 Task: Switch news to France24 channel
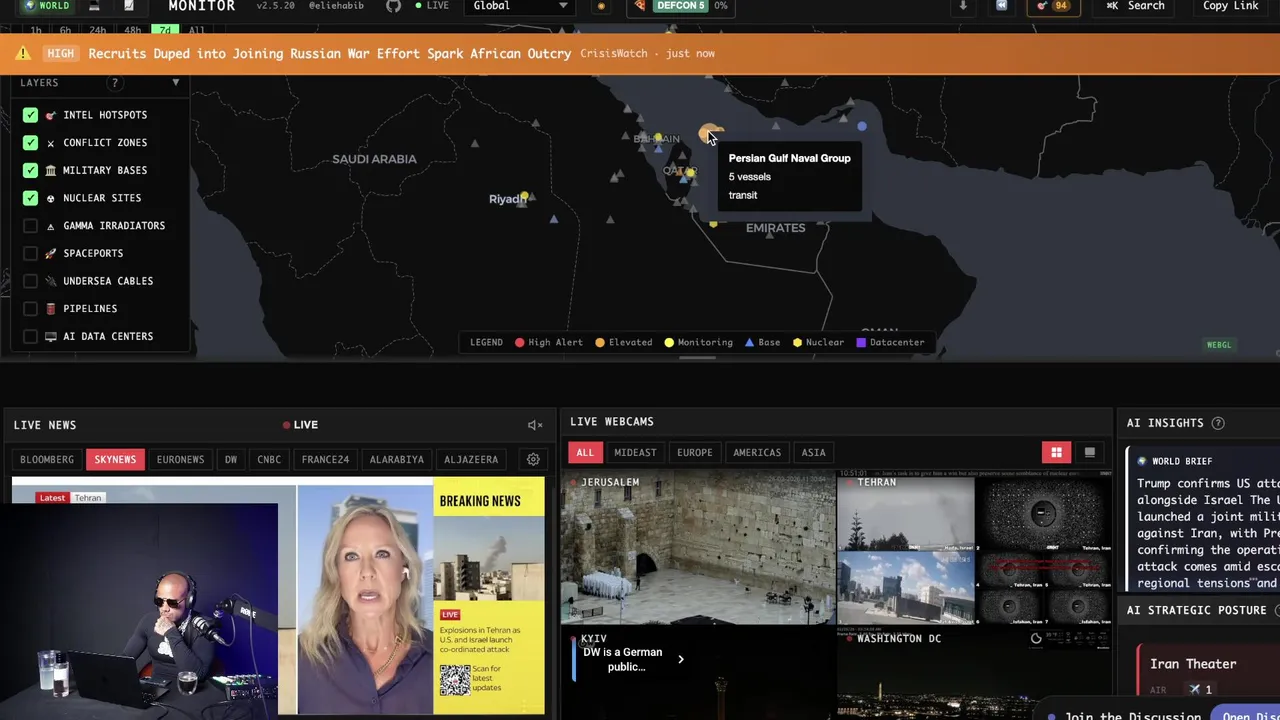coord(325,459)
